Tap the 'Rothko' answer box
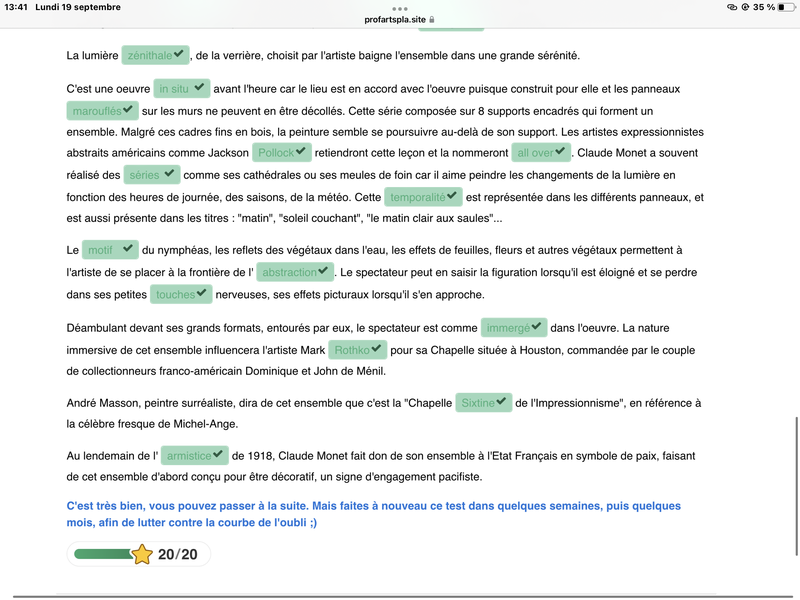Viewport: 800px width, 600px height. (x=358, y=350)
